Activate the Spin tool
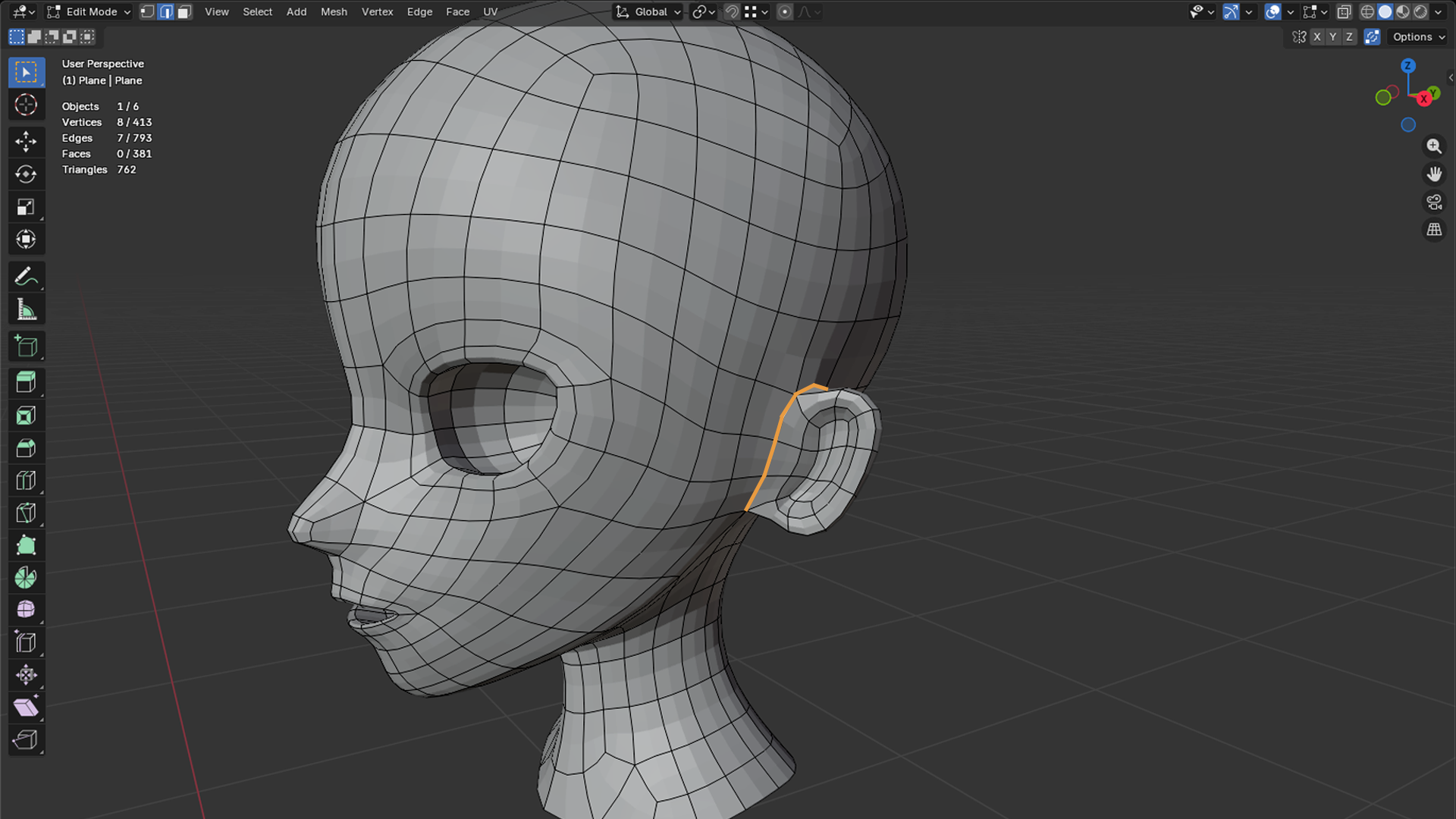This screenshot has height=819, width=1456. click(x=26, y=578)
